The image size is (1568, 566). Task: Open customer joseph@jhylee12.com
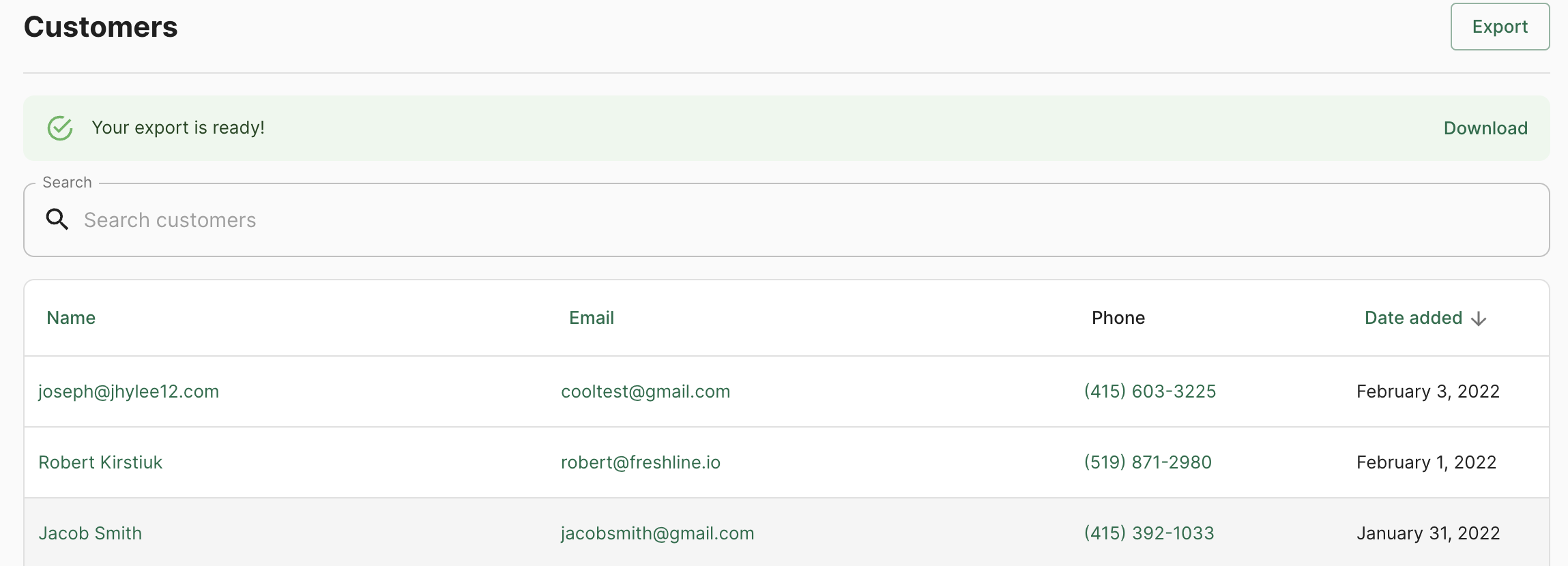tap(128, 391)
